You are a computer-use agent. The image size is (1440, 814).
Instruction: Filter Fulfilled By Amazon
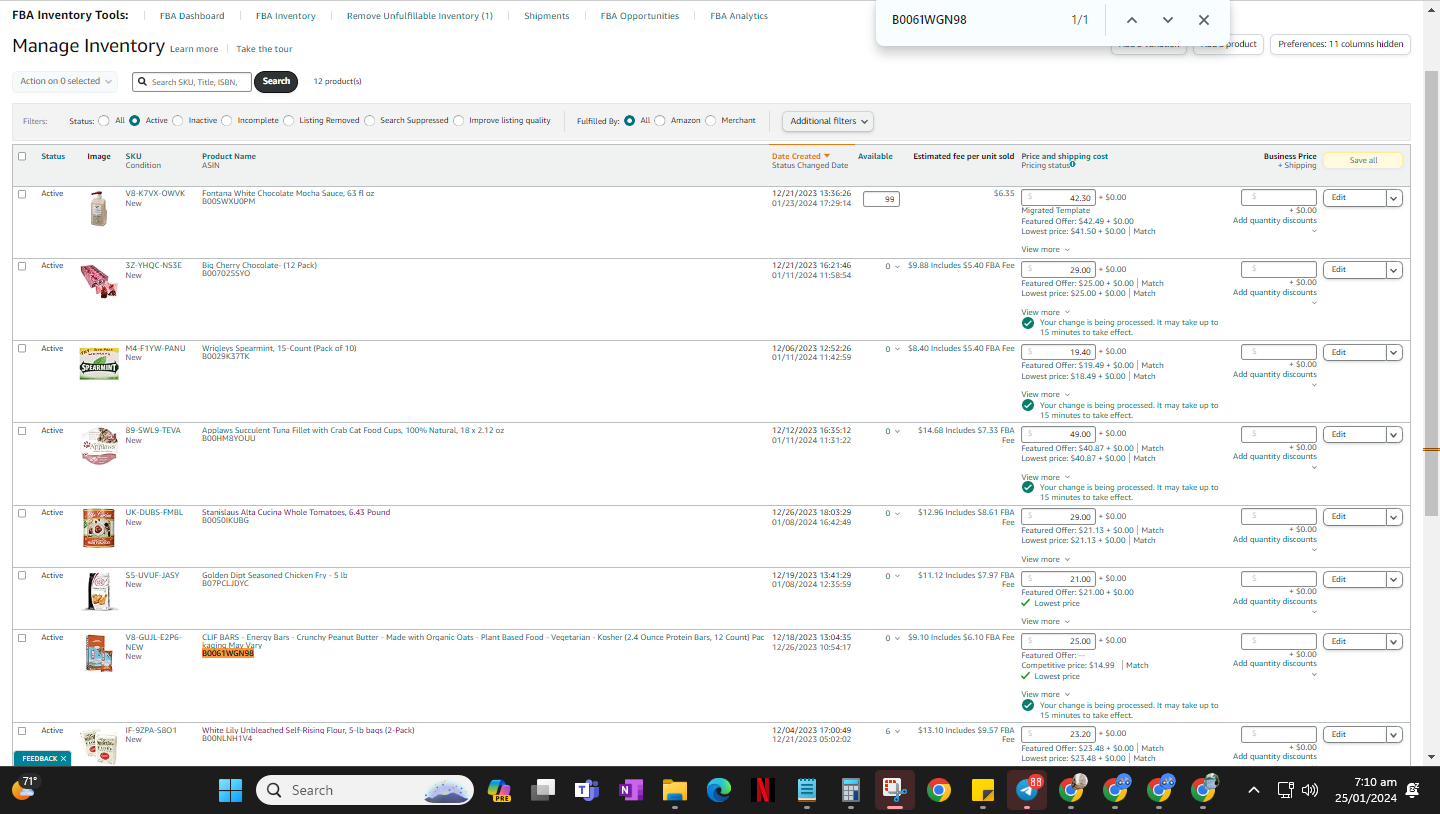(660, 121)
